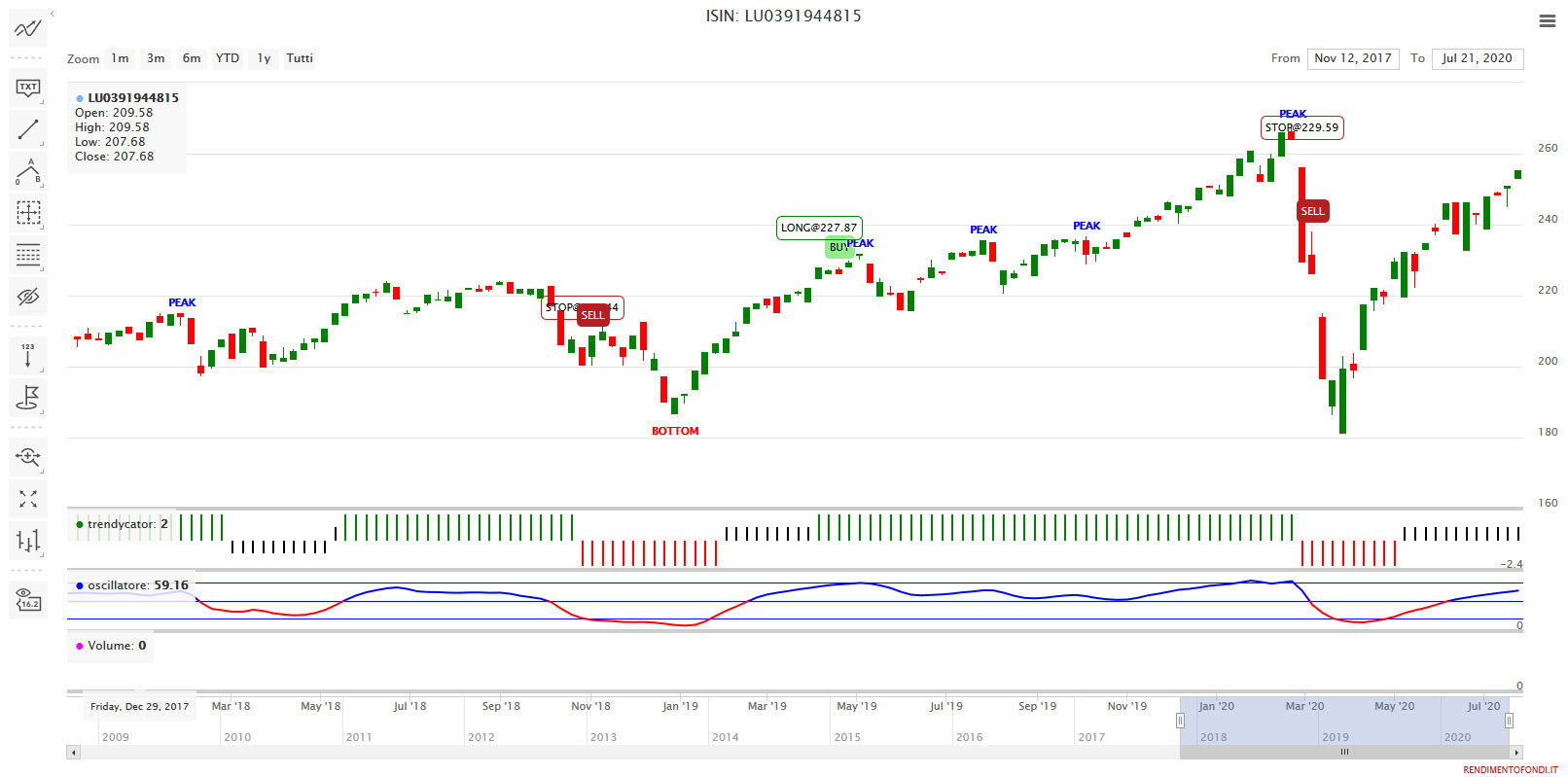
Task: Open the zoom magnifier tool
Action: pos(27,456)
